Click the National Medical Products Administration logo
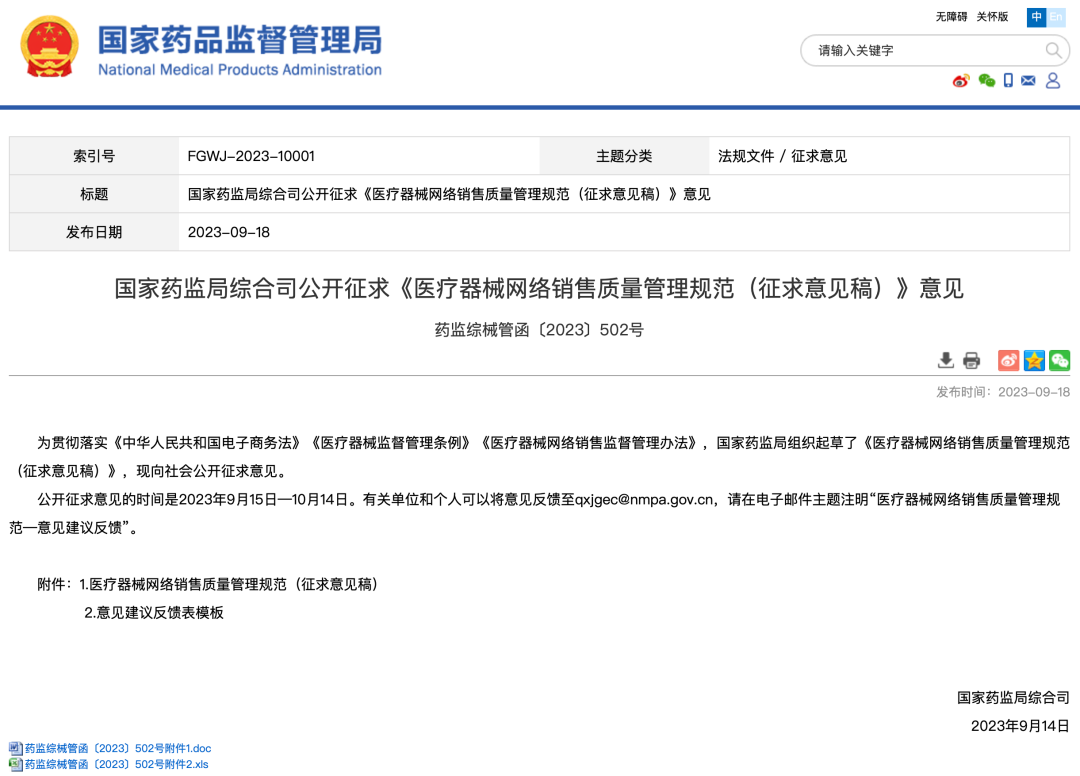 pyautogui.click(x=239, y=51)
